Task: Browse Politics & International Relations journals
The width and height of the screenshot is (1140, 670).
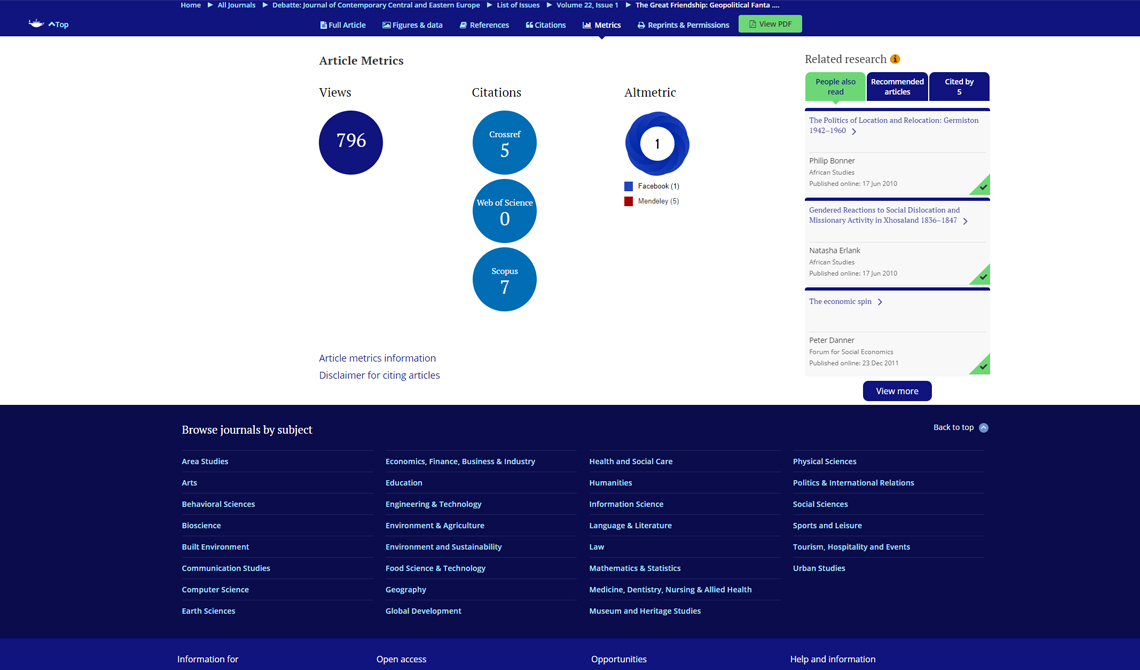Action: tap(854, 483)
